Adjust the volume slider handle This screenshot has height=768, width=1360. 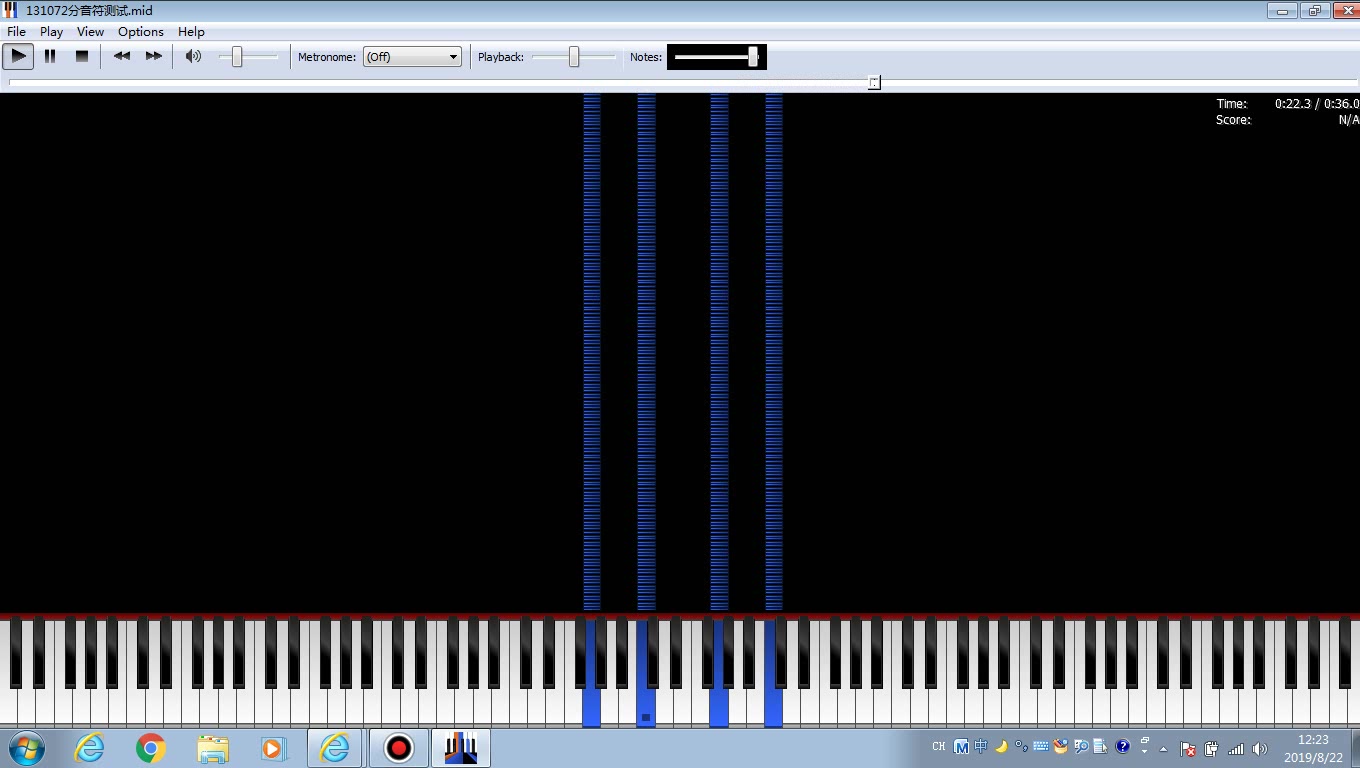[x=237, y=57]
